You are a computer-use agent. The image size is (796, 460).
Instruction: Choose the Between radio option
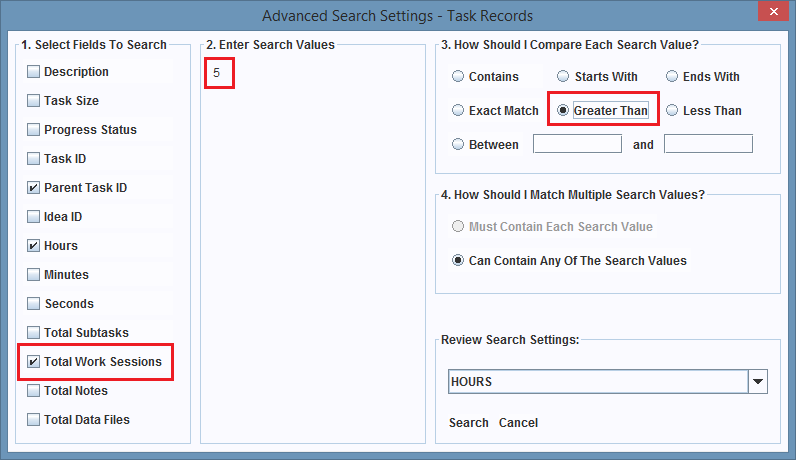coord(458,145)
